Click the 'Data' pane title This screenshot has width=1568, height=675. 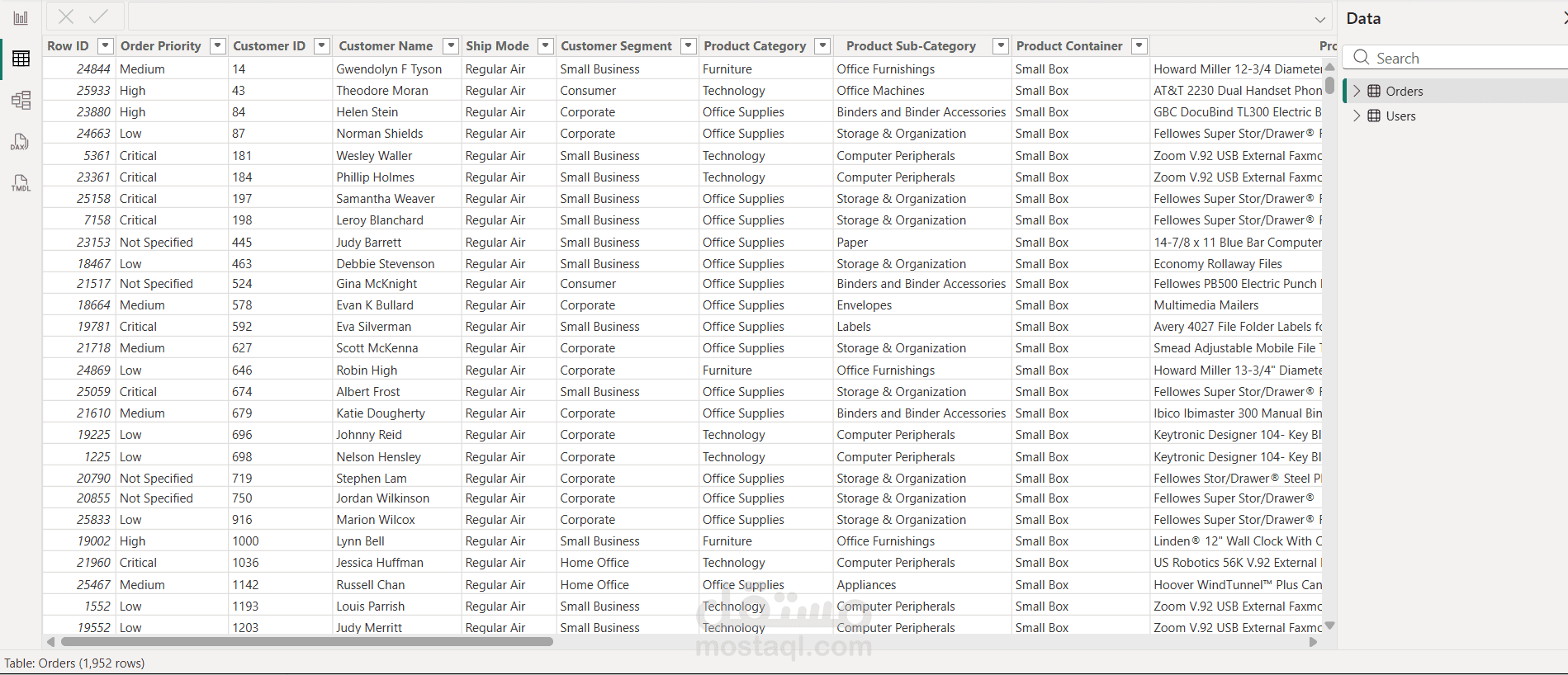tap(1363, 18)
